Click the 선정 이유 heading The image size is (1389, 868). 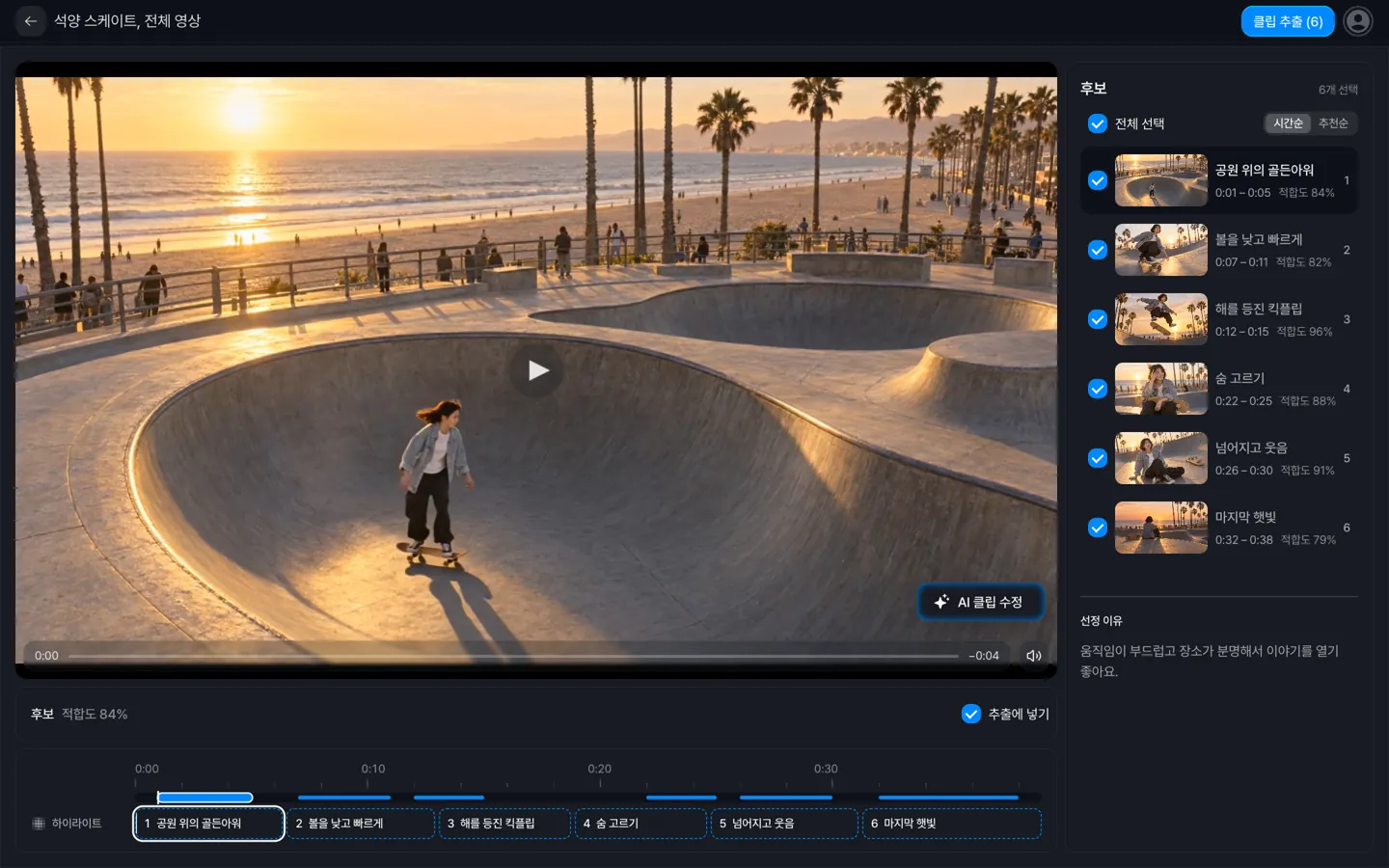(x=1102, y=621)
